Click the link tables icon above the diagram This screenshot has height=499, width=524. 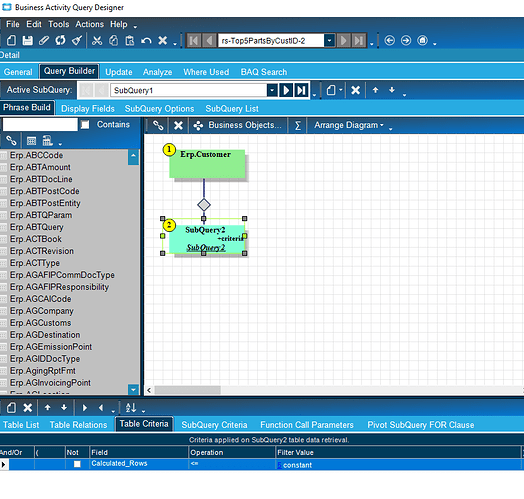(158, 125)
